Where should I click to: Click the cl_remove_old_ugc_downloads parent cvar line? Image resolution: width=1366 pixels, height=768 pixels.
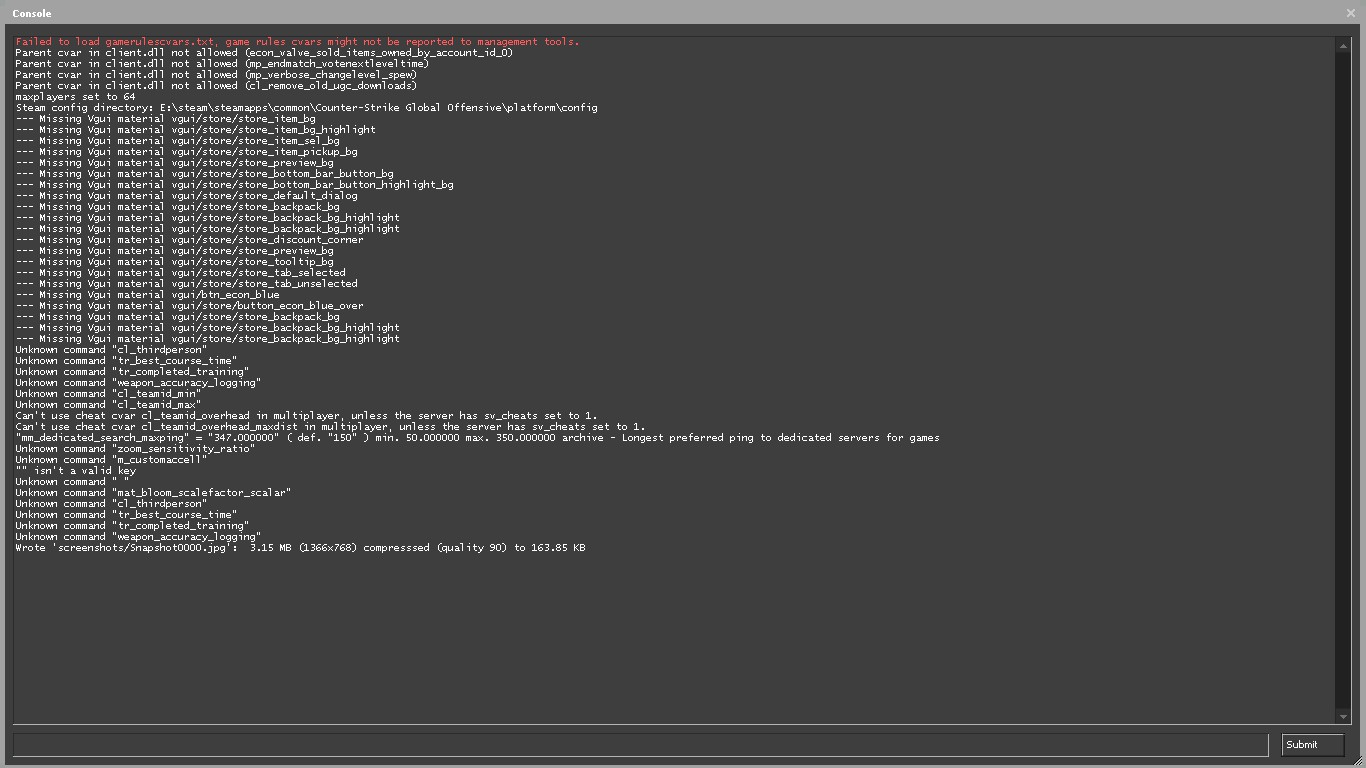(x=216, y=86)
